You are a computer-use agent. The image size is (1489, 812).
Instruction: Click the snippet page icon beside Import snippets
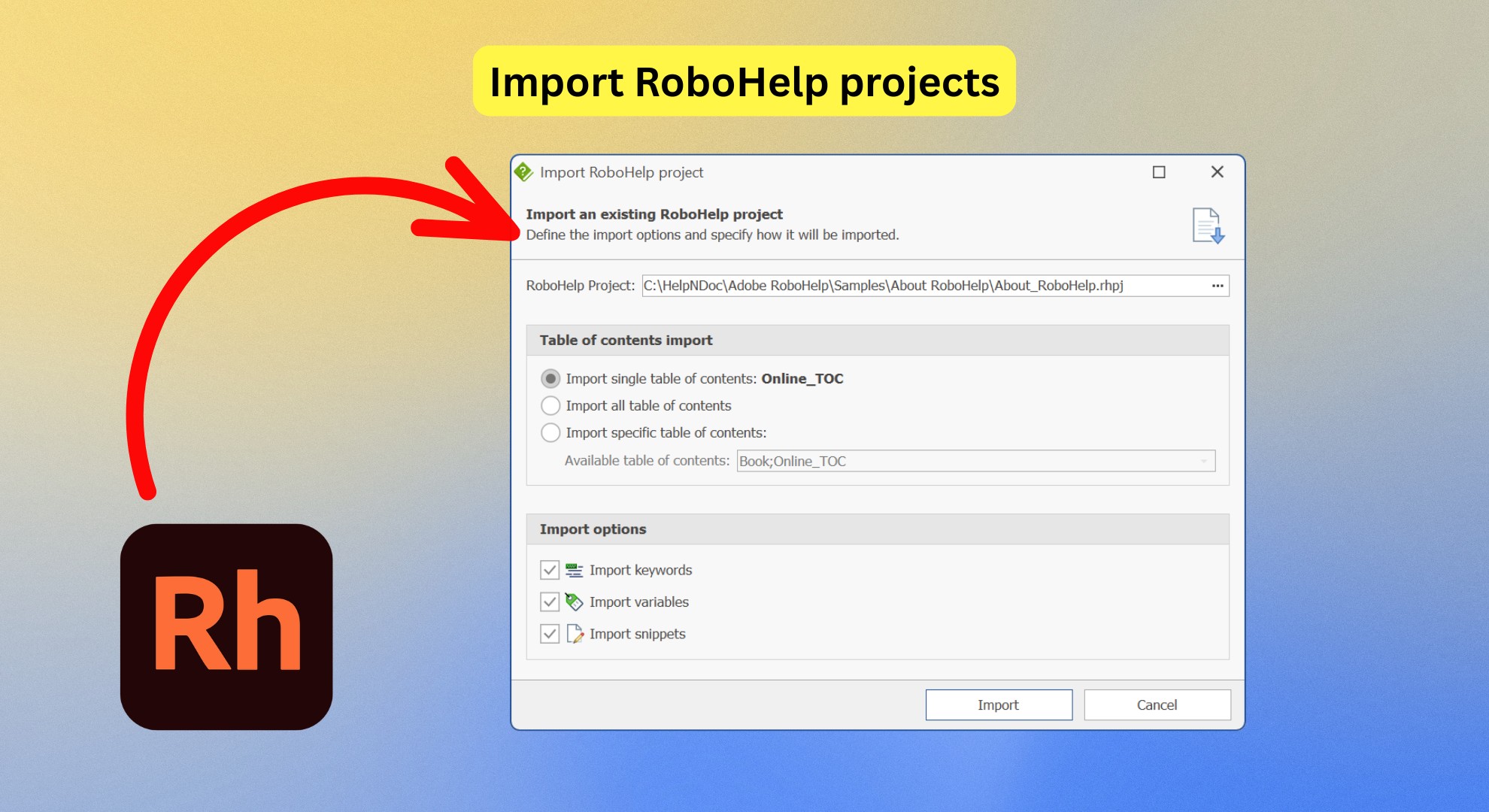(574, 634)
